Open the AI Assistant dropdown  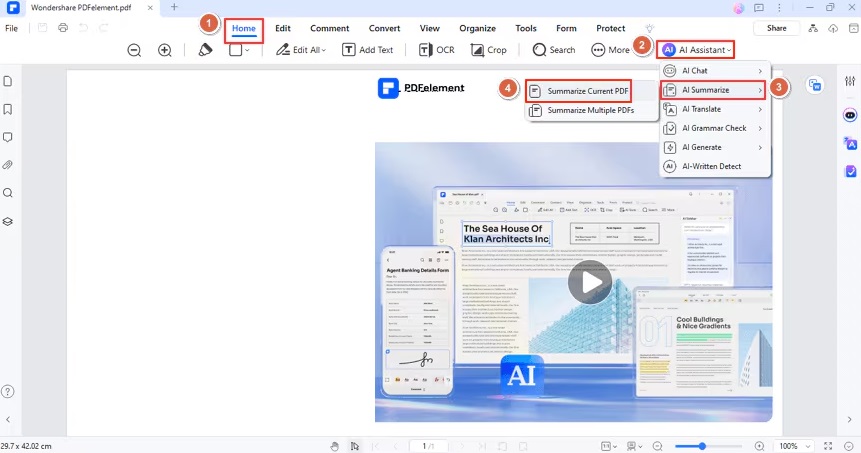(696, 50)
